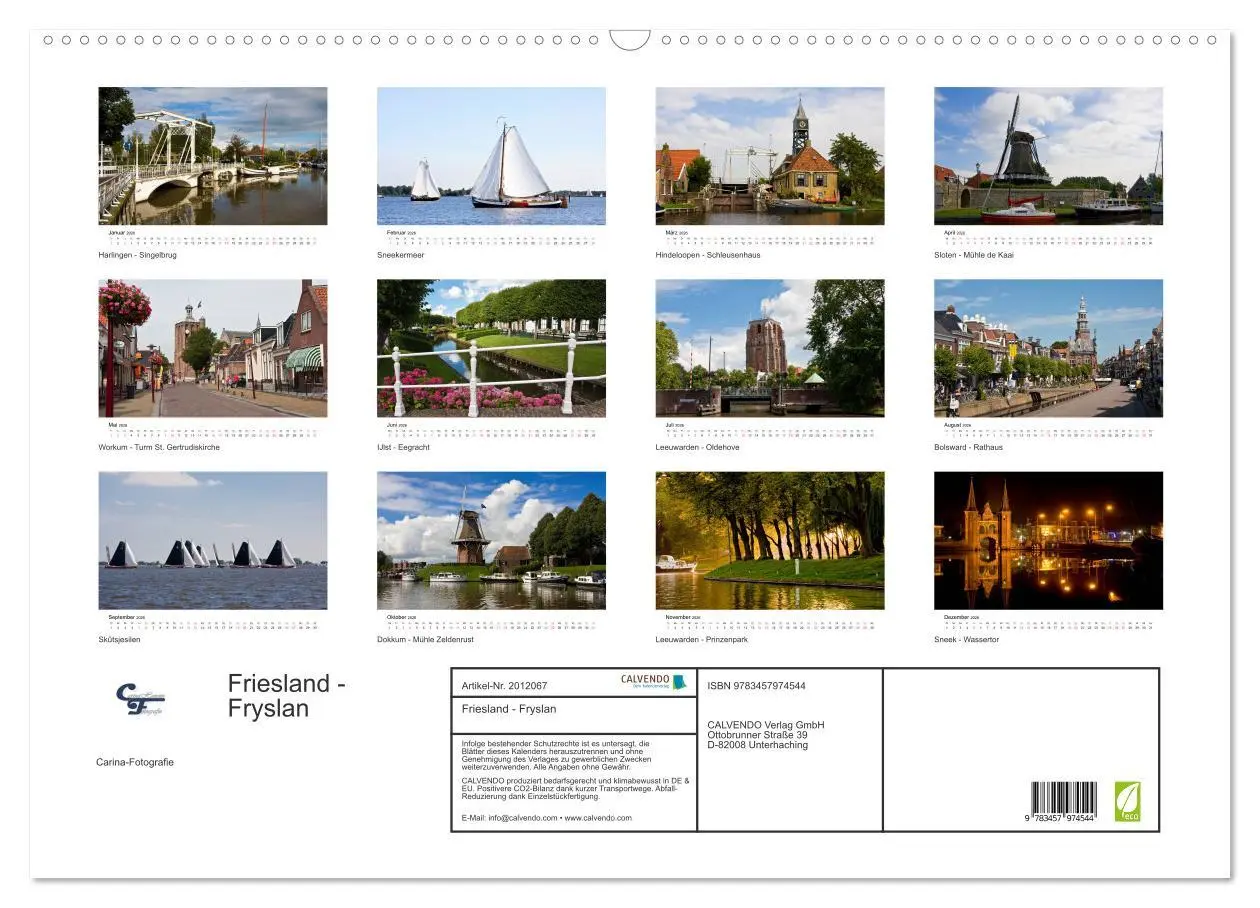This screenshot has height=908, width=1260.
Task: Click the ISBN 9783457974544 number
Action: [756, 685]
